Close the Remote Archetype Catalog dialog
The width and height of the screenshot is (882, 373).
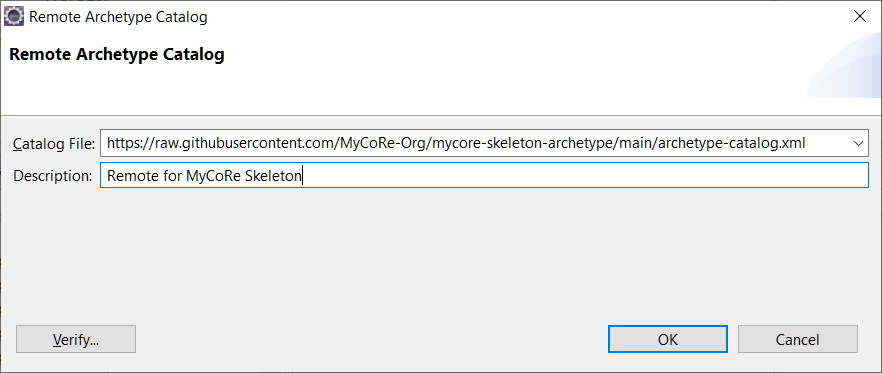click(x=859, y=17)
